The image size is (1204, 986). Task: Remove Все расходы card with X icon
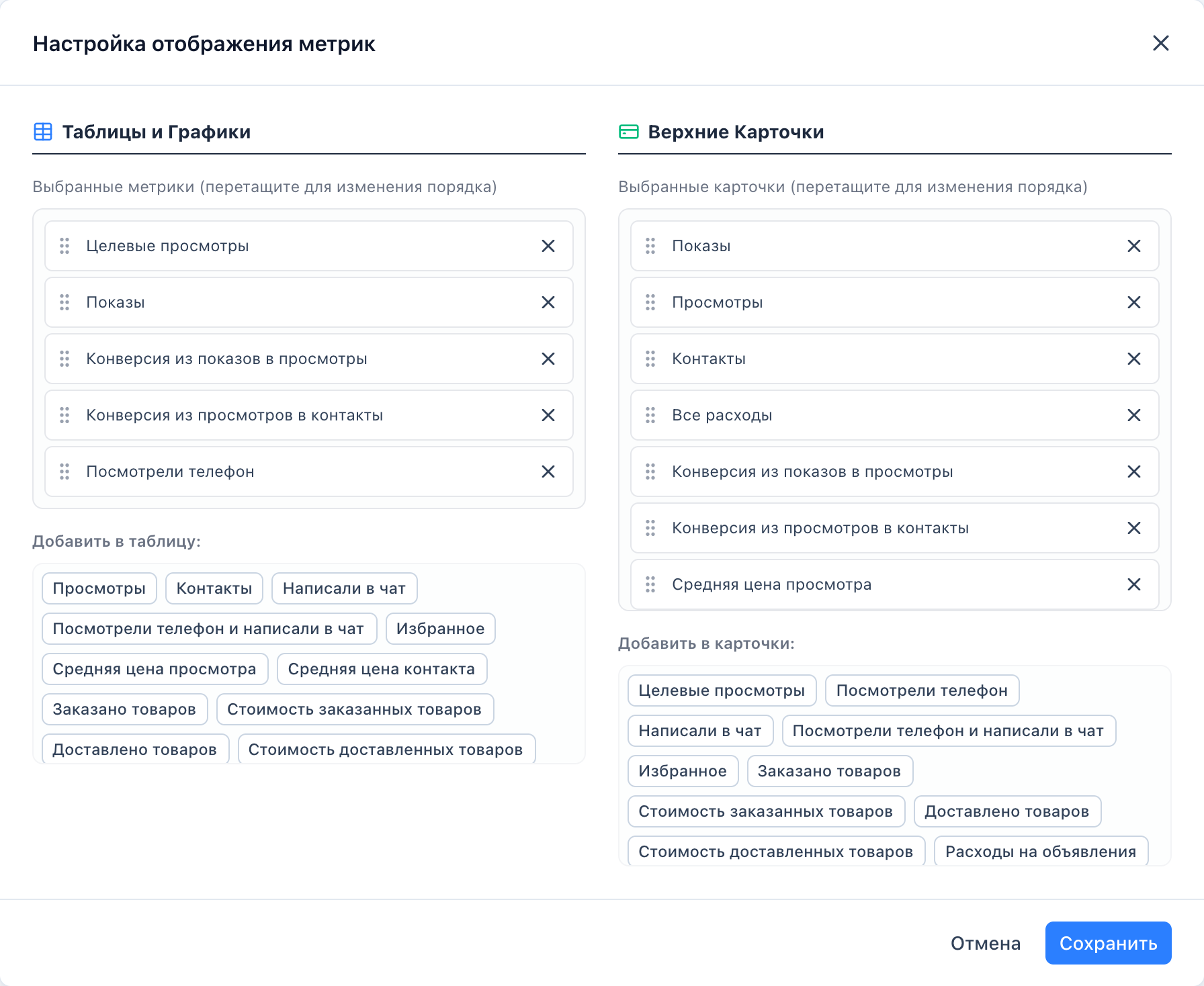pos(1134,415)
